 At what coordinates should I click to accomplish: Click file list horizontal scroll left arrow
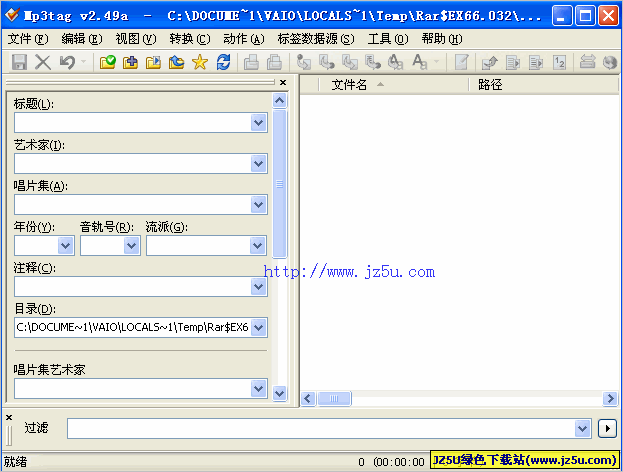tap(308, 398)
